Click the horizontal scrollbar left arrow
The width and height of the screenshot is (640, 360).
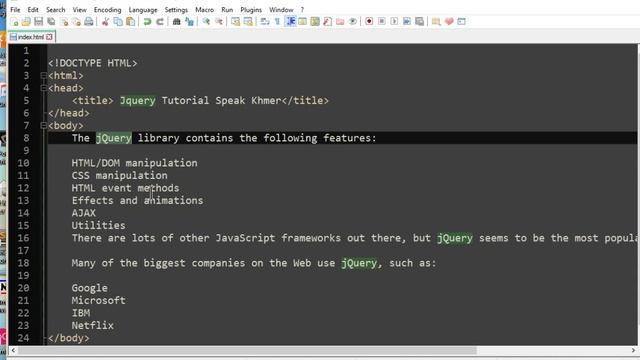pyautogui.click(x=13, y=350)
